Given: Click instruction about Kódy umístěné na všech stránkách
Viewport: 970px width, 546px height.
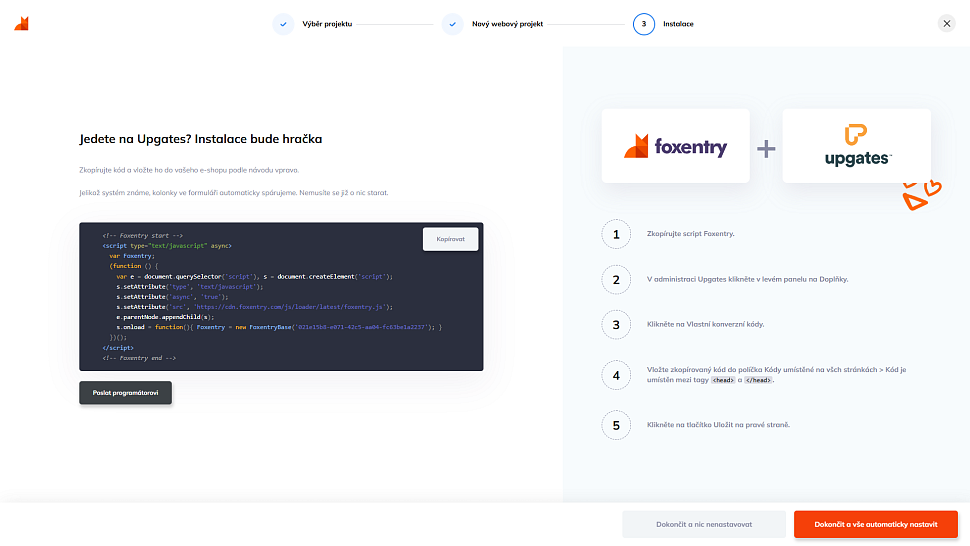Looking at the screenshot, I should coord(776,375).
